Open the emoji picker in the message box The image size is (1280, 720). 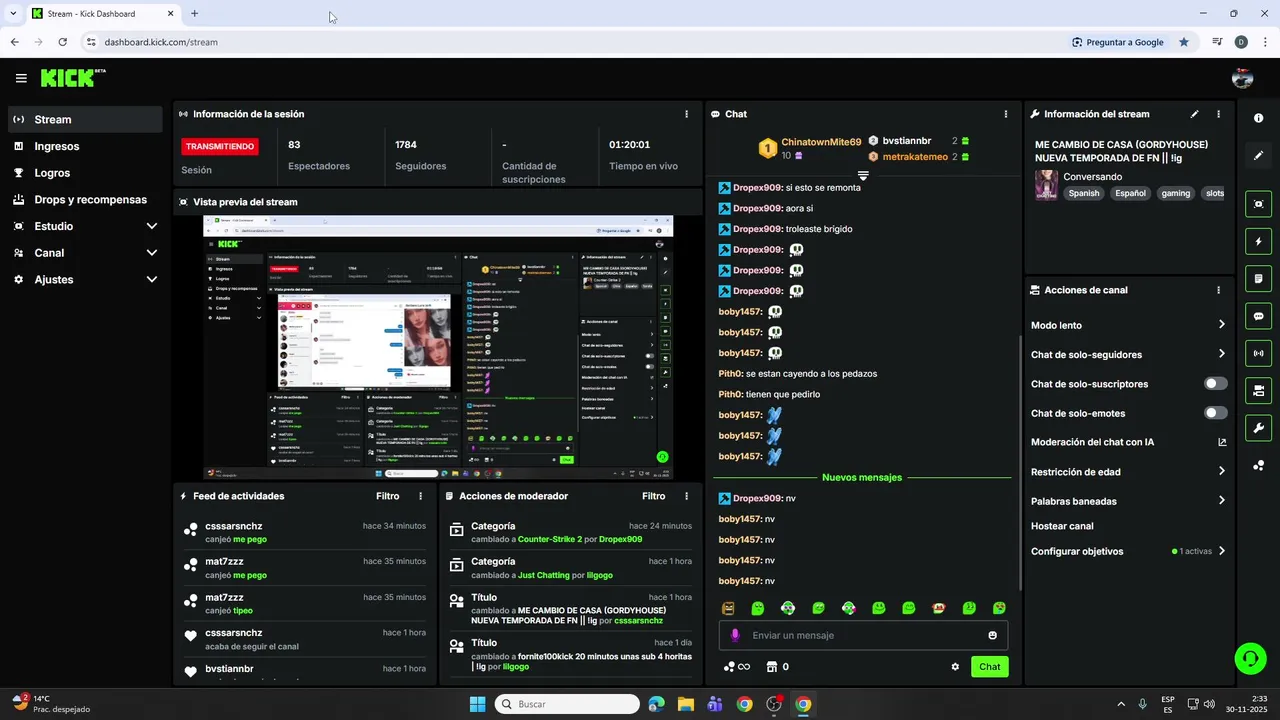point(992,635)
